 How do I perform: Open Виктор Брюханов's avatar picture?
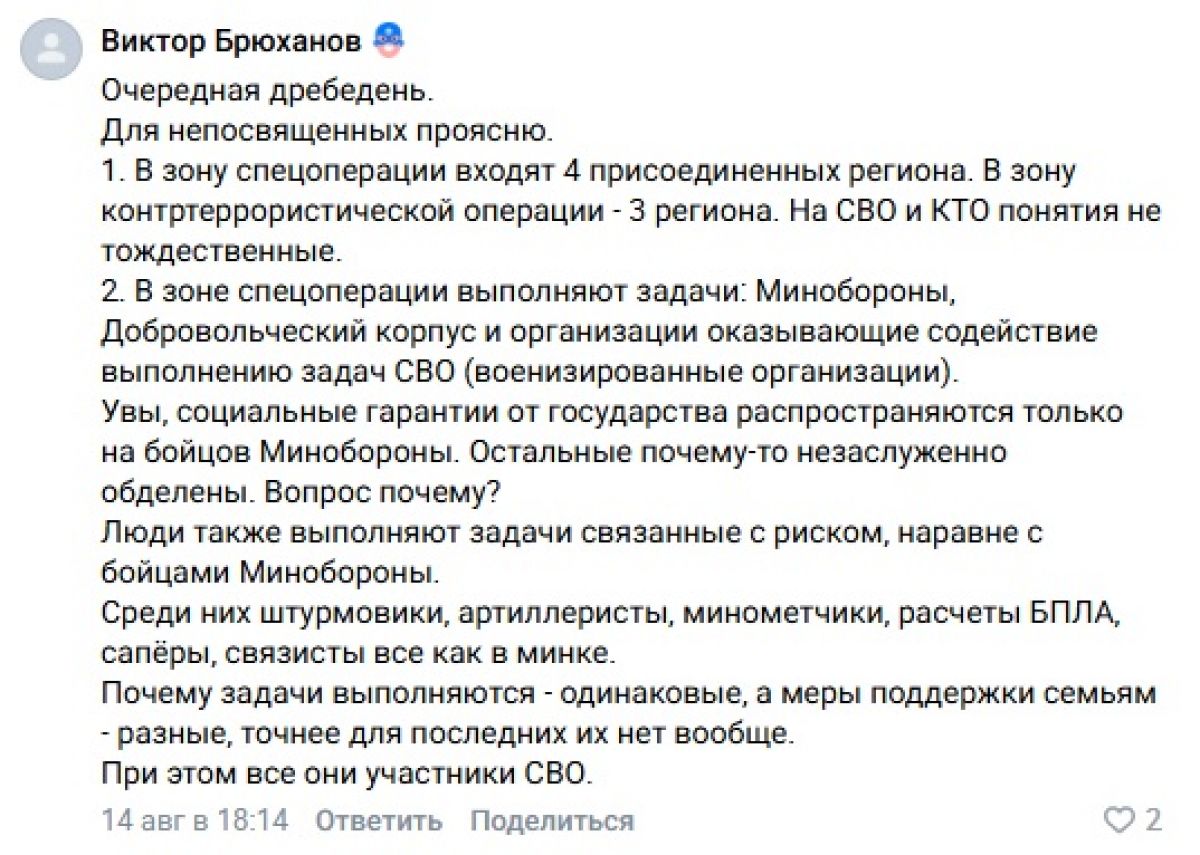50,50
